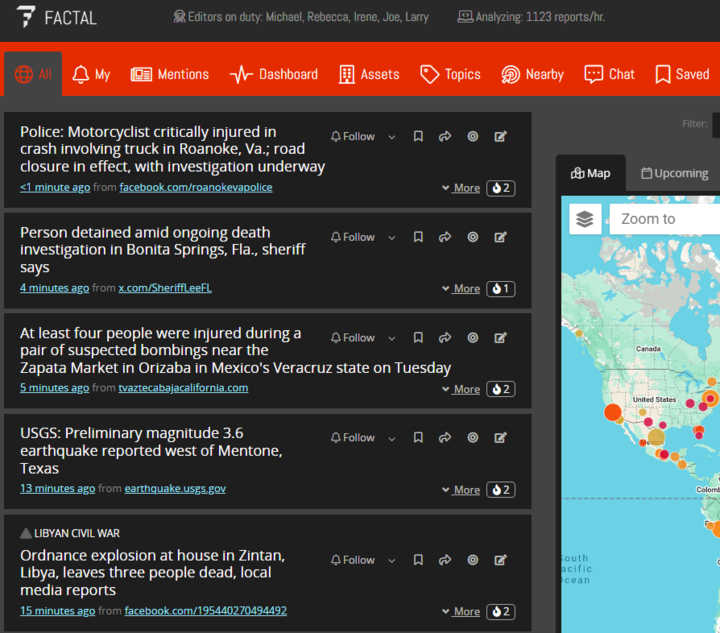
Task: Click the Zoom to input field
Action: point(664,219)
